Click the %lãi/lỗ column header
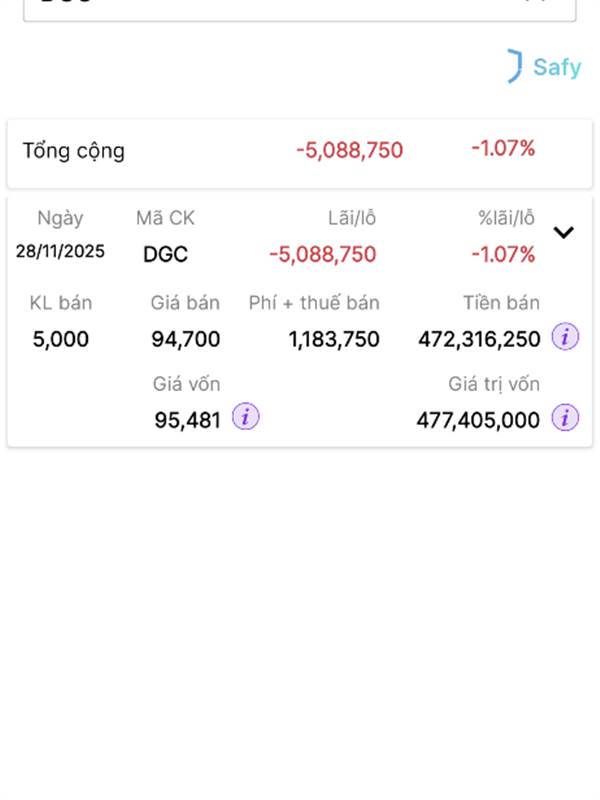 (x=506, y=218)
